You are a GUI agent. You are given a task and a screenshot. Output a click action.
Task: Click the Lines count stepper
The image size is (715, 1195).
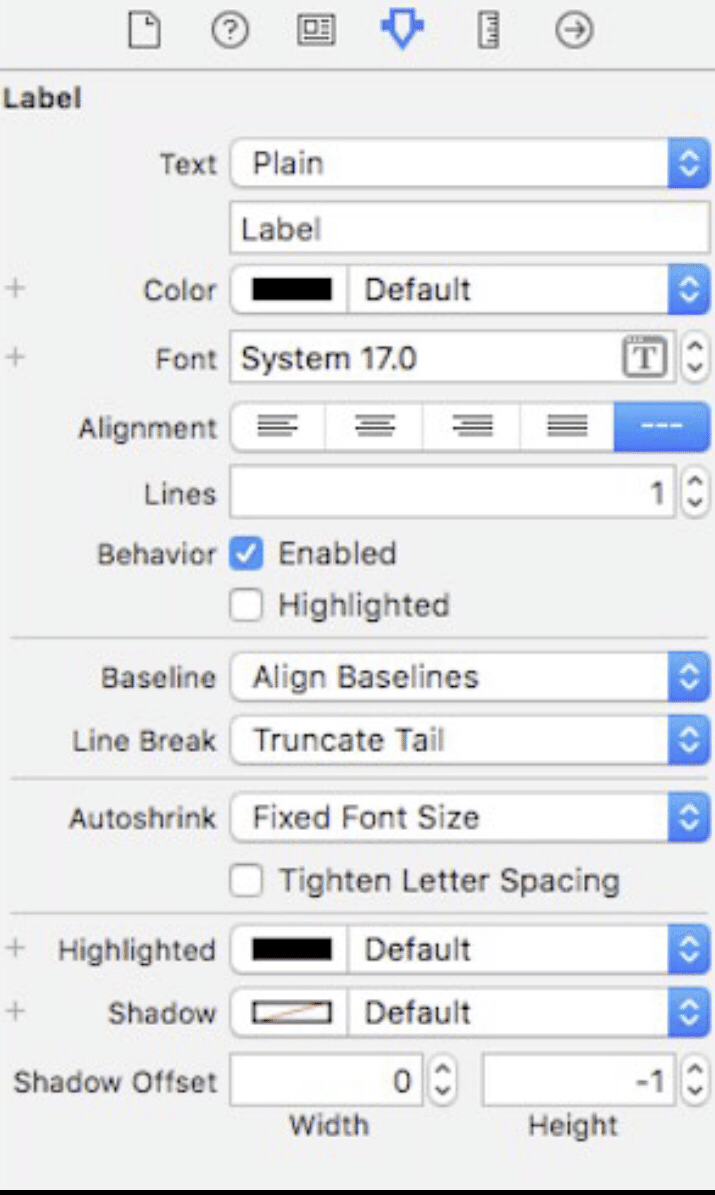[694, 493]
